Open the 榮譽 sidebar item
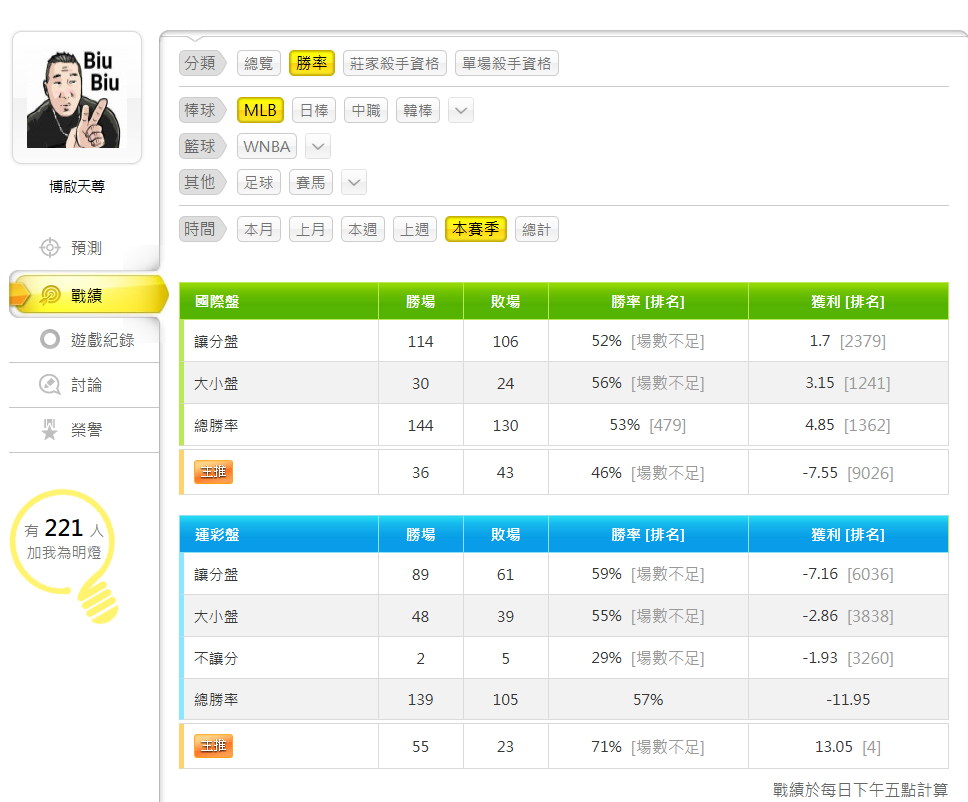 click(84, 429)
